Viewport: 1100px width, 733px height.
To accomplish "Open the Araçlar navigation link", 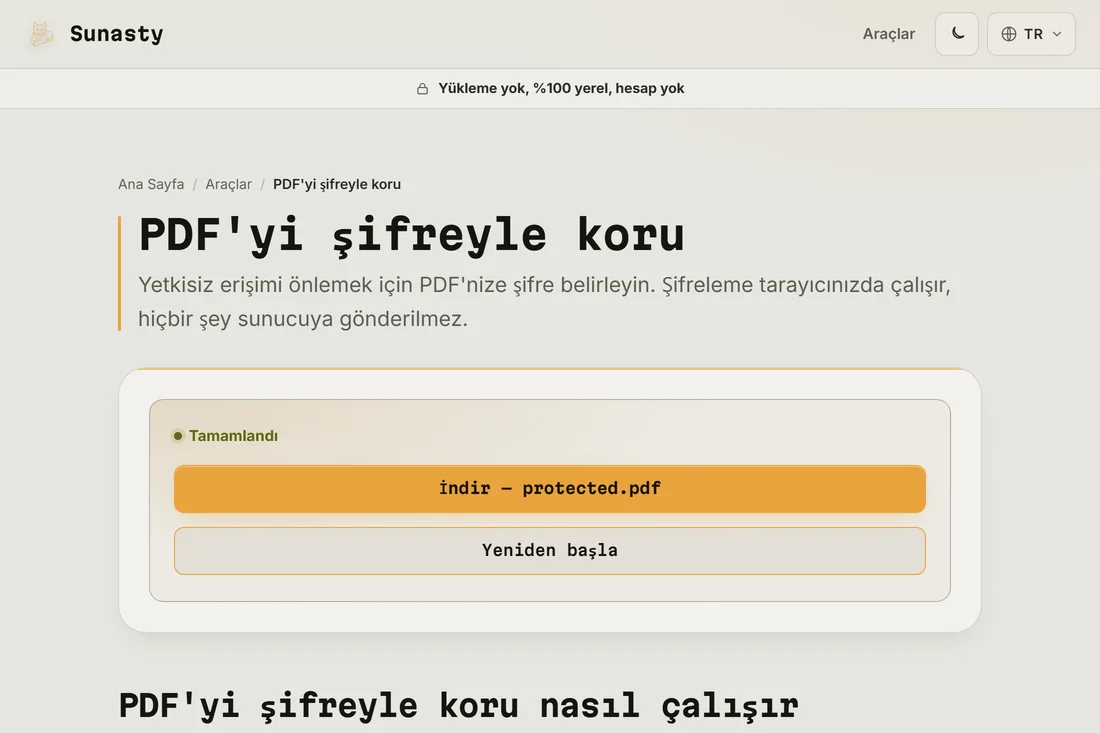I will point(888,34).
